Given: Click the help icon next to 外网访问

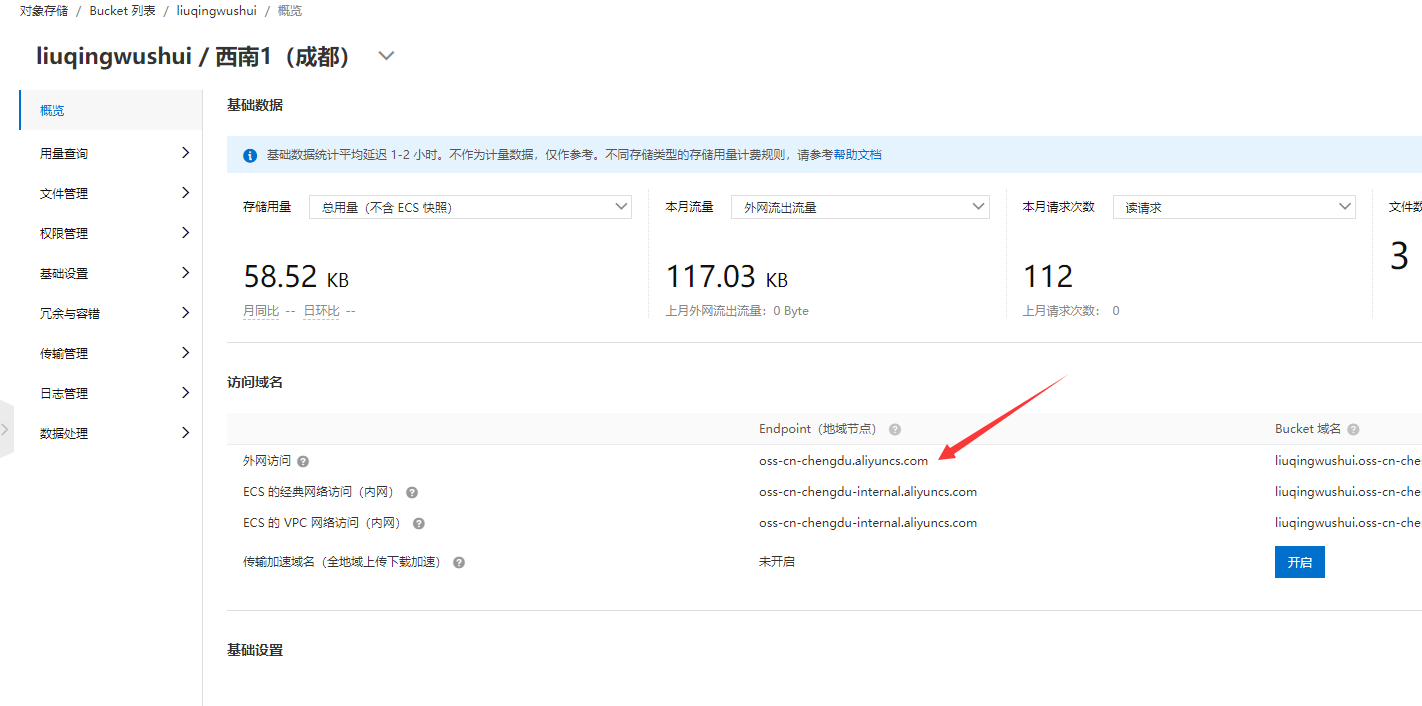Looking at the screenshot, I should pyautogui.click(x=301, y=460).
